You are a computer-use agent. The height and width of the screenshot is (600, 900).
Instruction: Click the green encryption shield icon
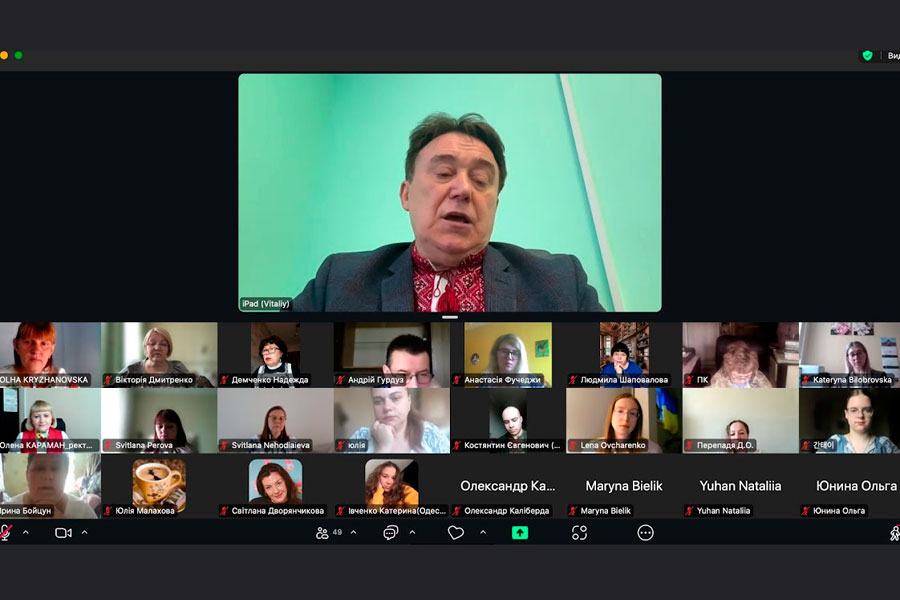[x=867, y=56]
